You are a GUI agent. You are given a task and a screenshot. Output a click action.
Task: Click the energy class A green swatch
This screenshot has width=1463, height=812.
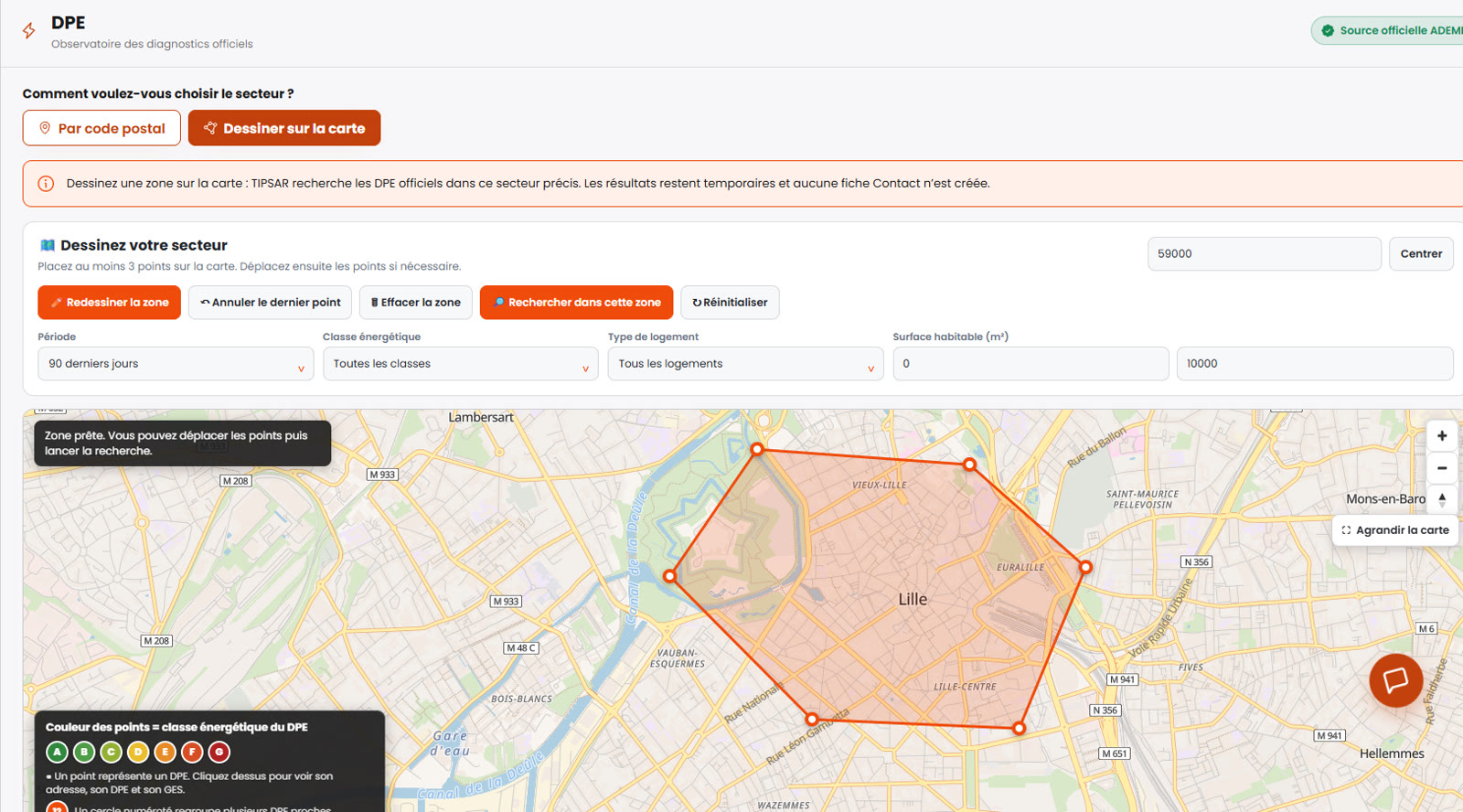(x=57, y=752)
